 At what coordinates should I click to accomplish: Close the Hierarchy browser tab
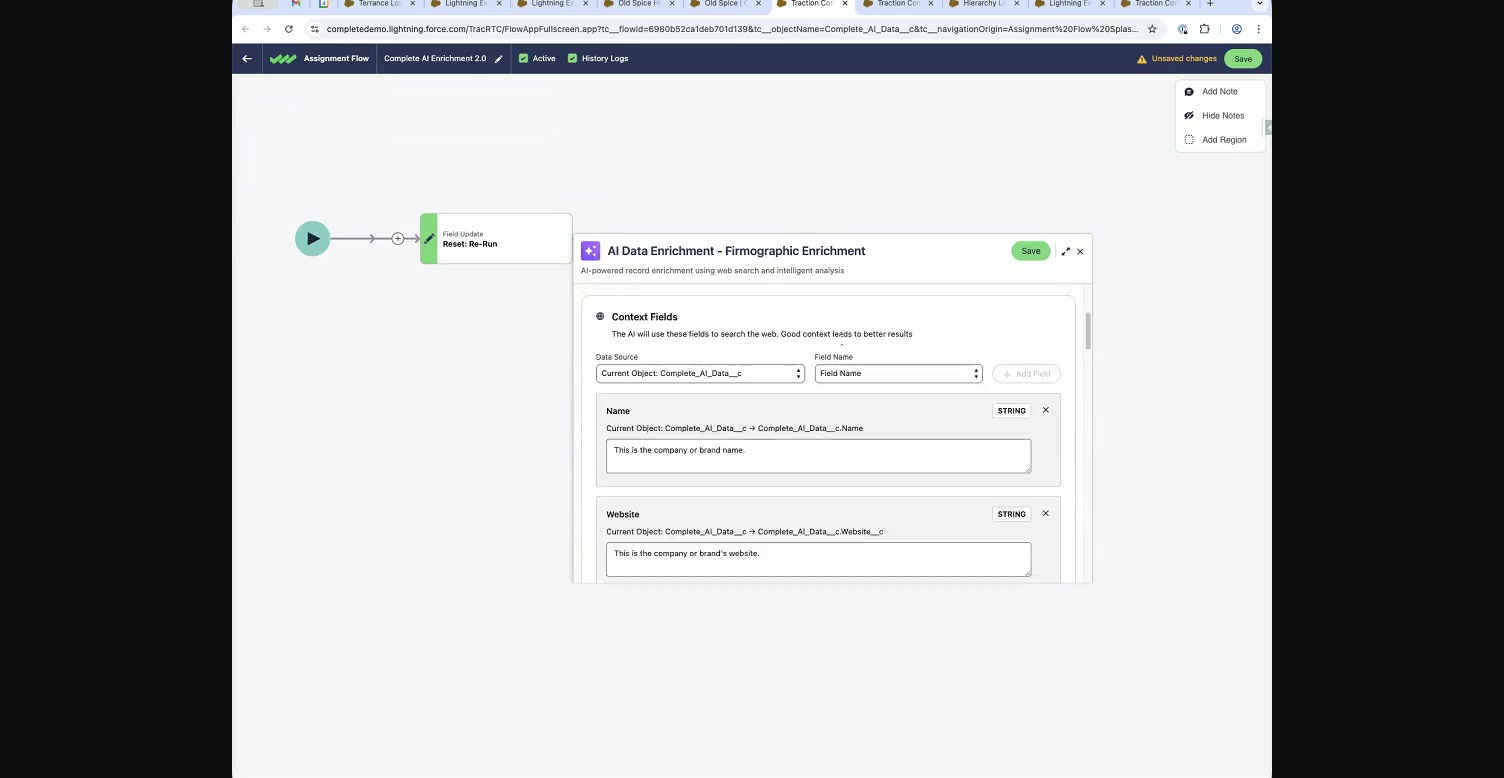coord(1017,4)
